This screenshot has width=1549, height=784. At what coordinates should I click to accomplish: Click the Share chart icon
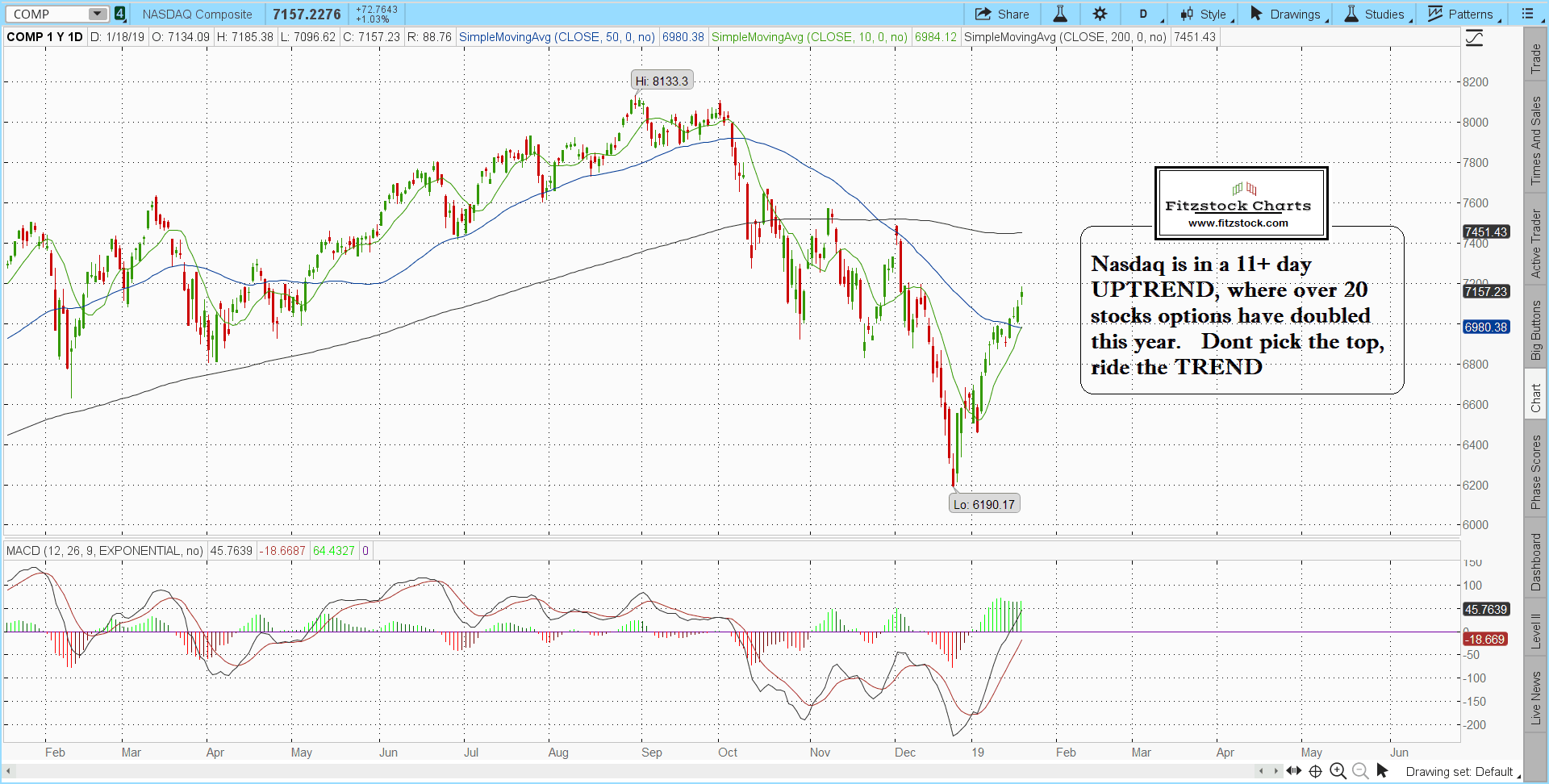1001,14
